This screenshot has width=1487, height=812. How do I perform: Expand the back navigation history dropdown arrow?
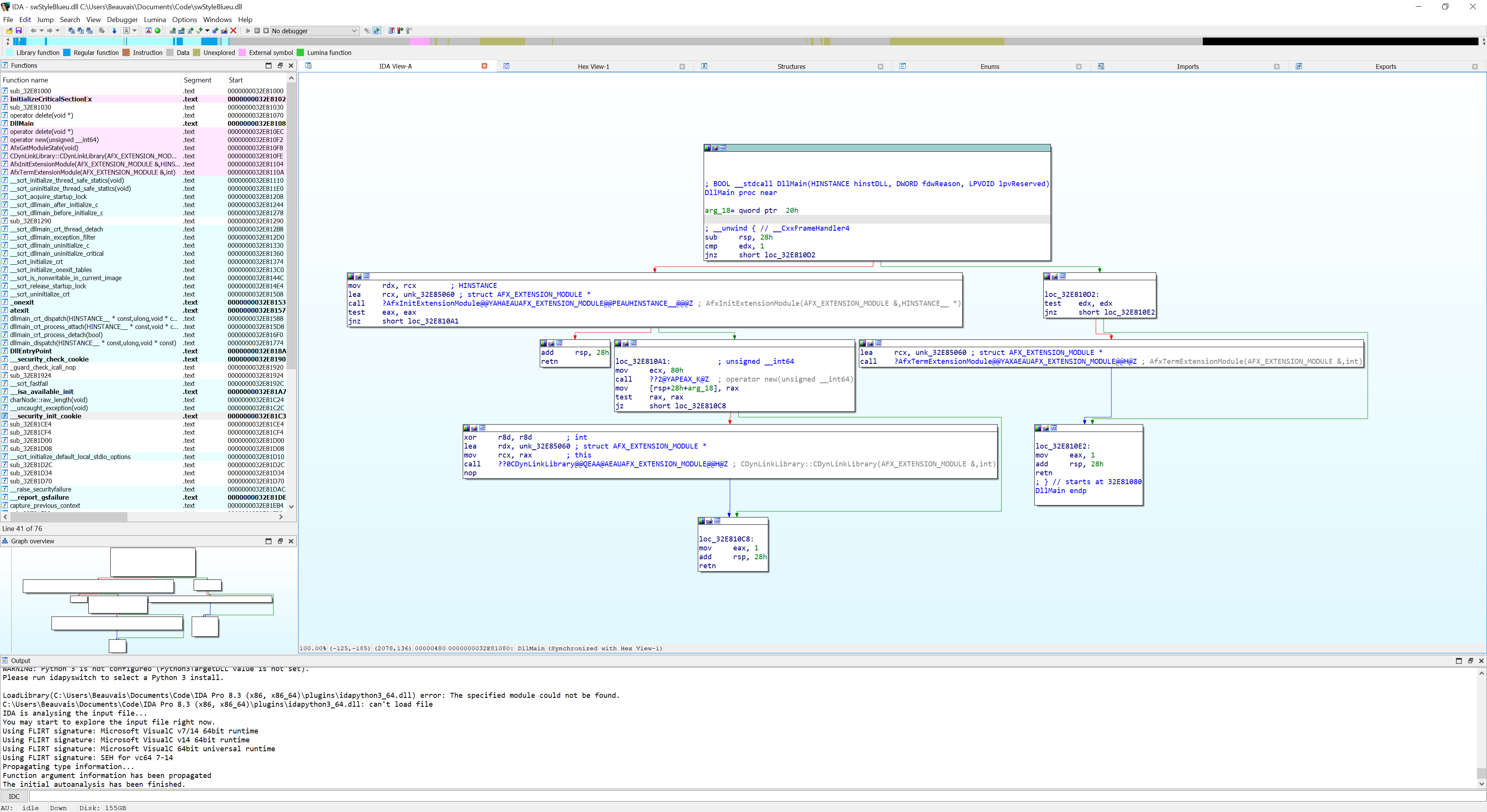(x=41, y=31)
